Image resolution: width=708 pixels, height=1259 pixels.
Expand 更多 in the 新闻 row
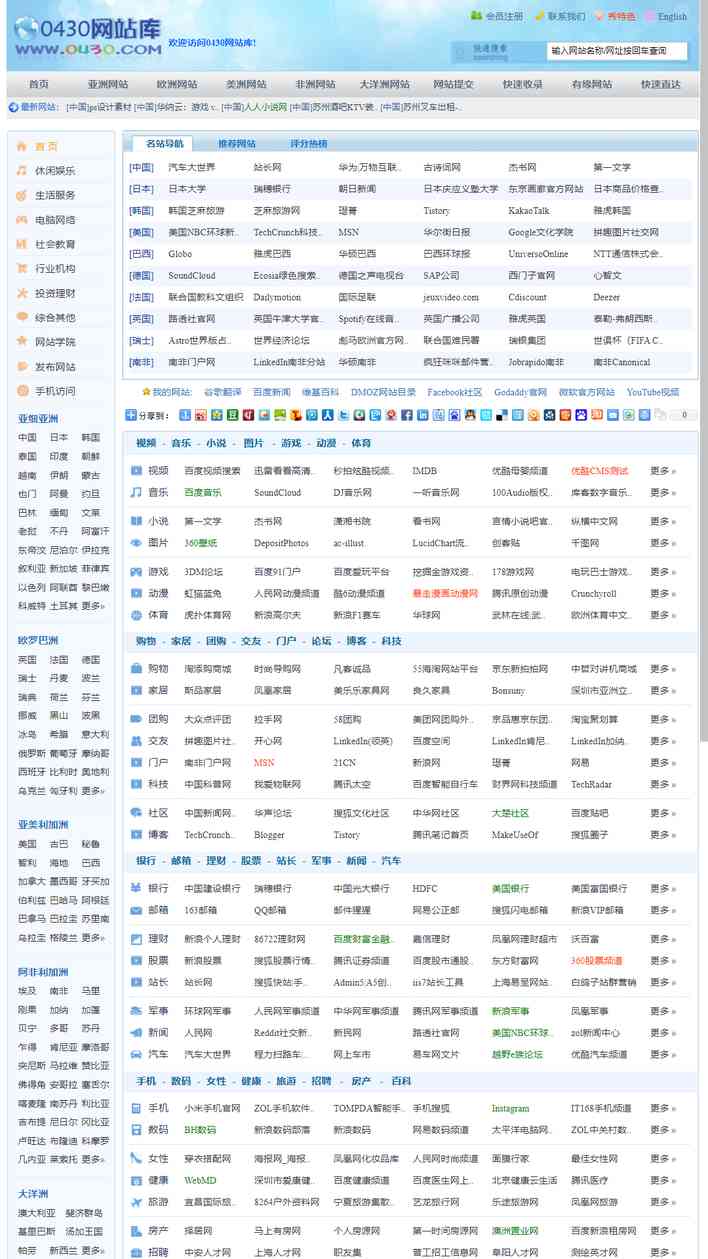coord(663,1032)
